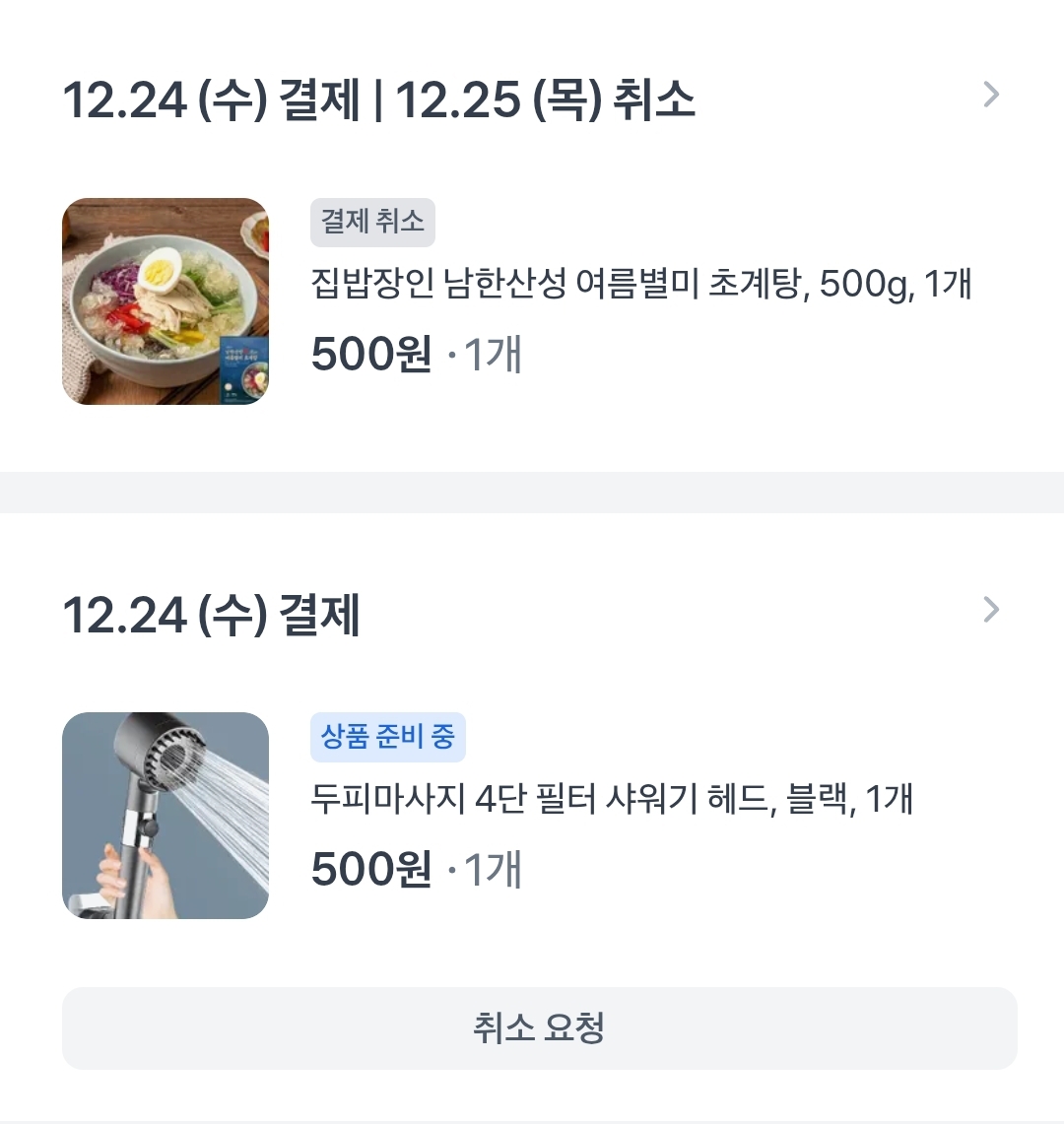Open 집밥장인 남한산성 여름별미 초계탕 product link
The height and width of the screenshot is (1124, 1064).
click(x=641, y=285)
